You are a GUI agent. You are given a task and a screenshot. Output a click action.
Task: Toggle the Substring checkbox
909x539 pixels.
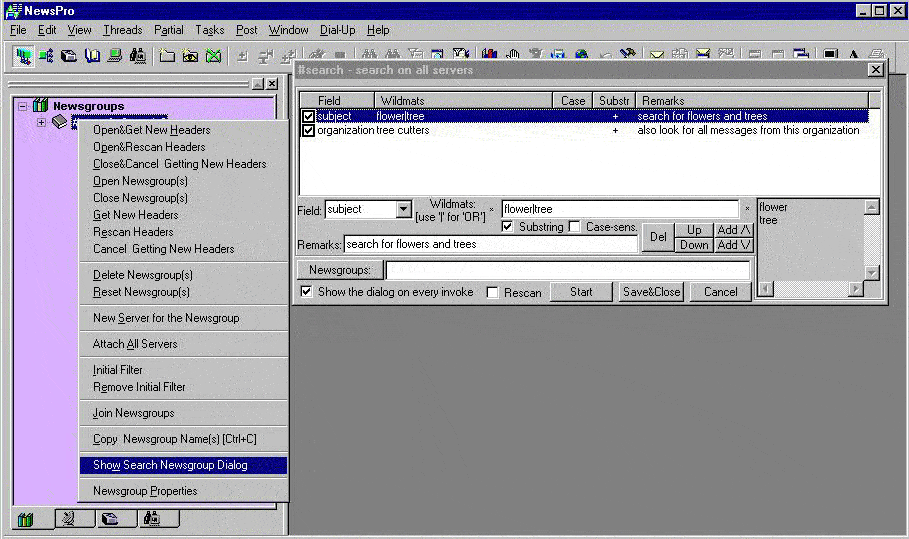click(507, 227)
